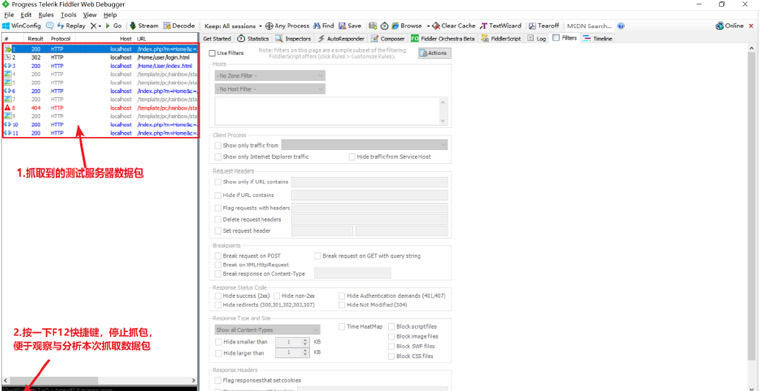Open the No Host Filter dropdown
The height and width of the screenshot is (391, 760).
(x=270, y=89)
